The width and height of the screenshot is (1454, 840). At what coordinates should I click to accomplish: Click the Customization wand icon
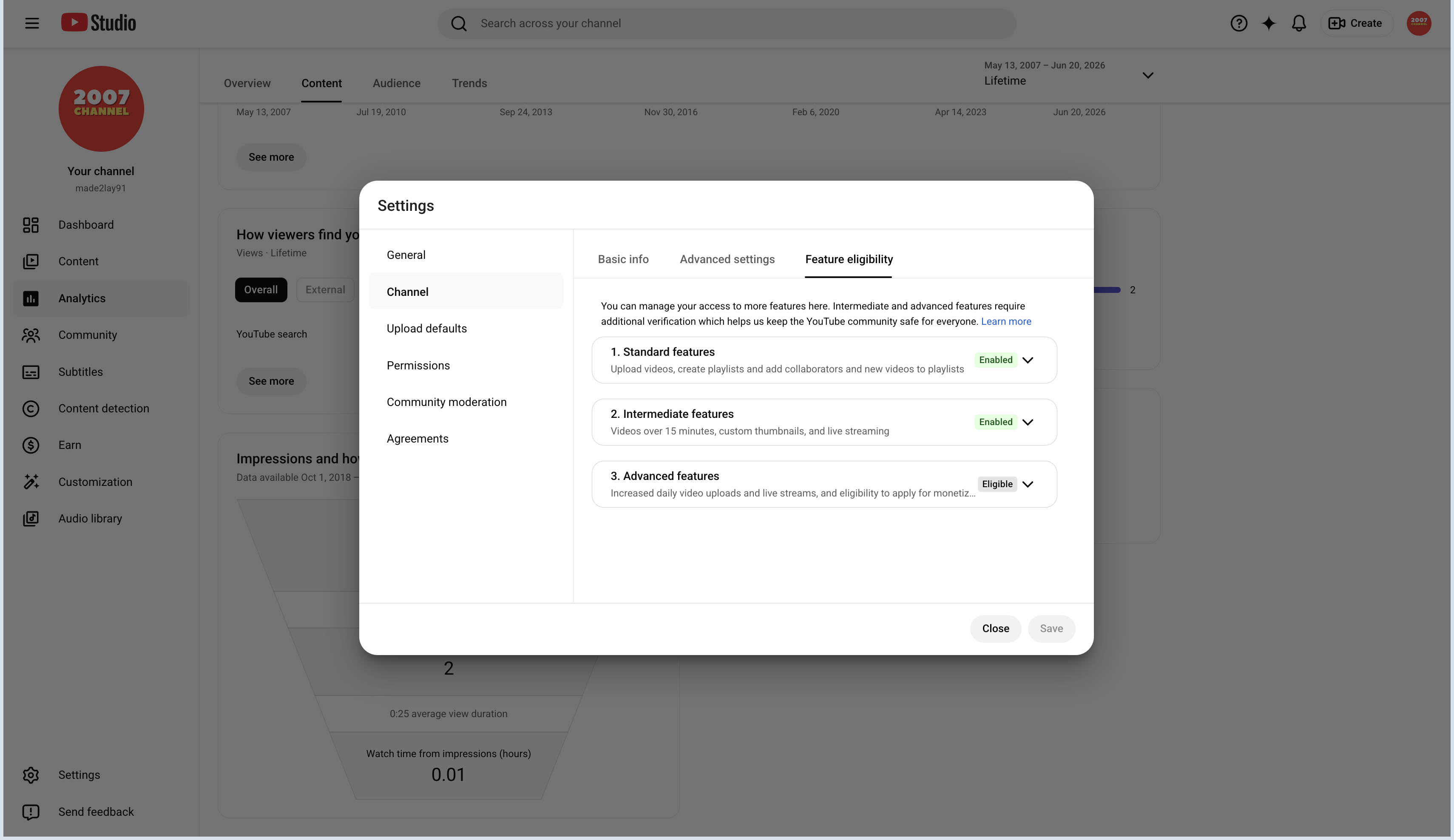pyautogui.click(x=31, y=482)
